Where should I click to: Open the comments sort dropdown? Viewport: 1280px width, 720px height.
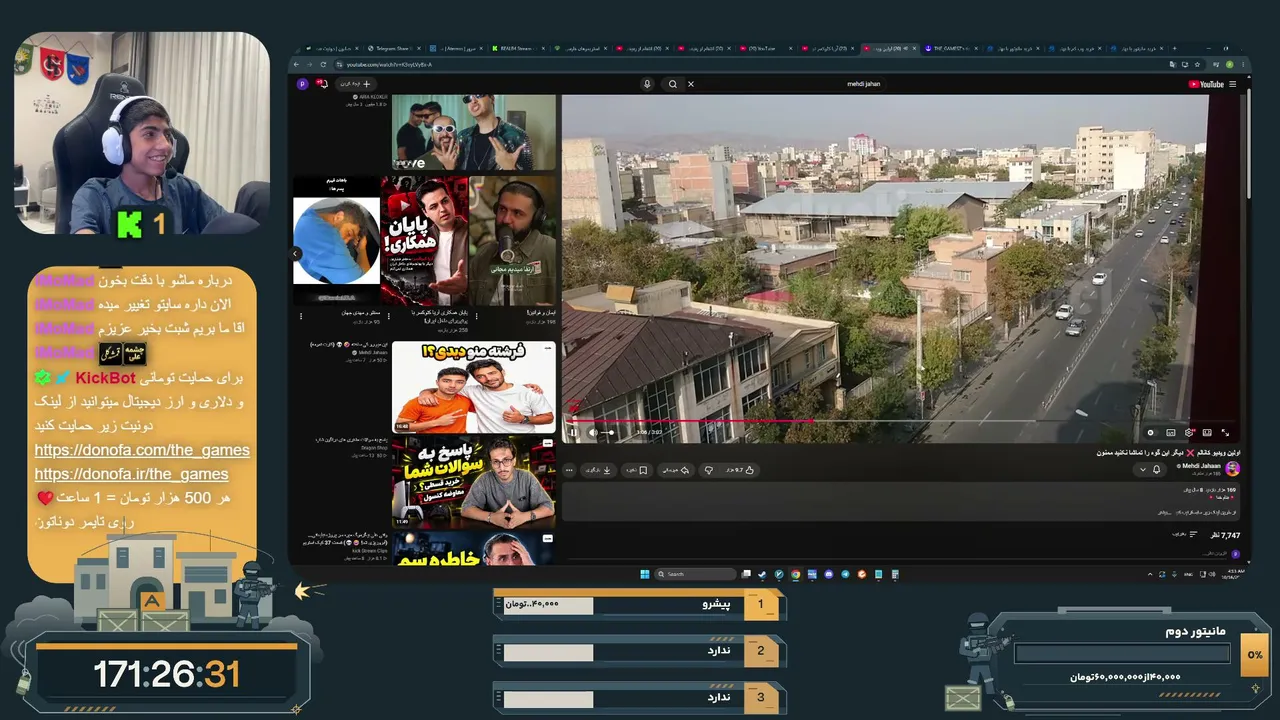[x=1186, y=535]
